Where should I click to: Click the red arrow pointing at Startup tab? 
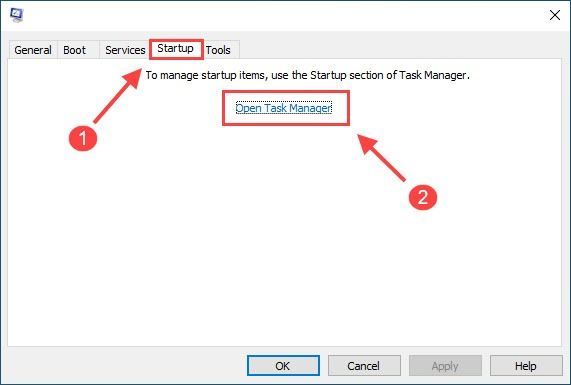[117, 96]
